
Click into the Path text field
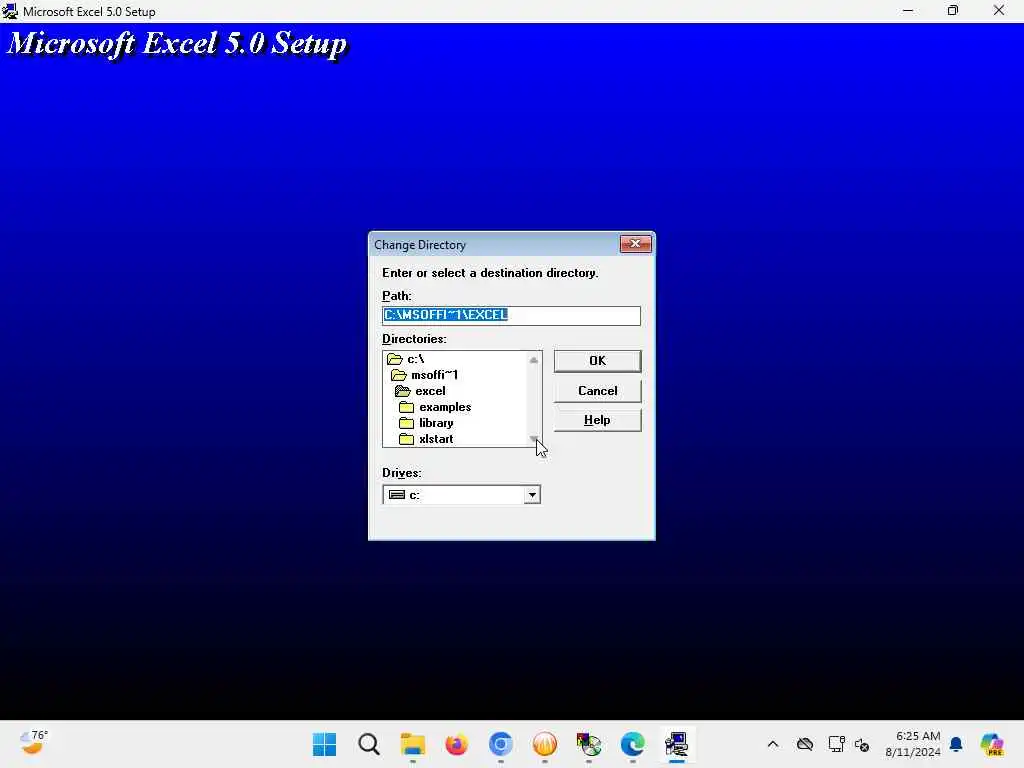click(511, 315)
